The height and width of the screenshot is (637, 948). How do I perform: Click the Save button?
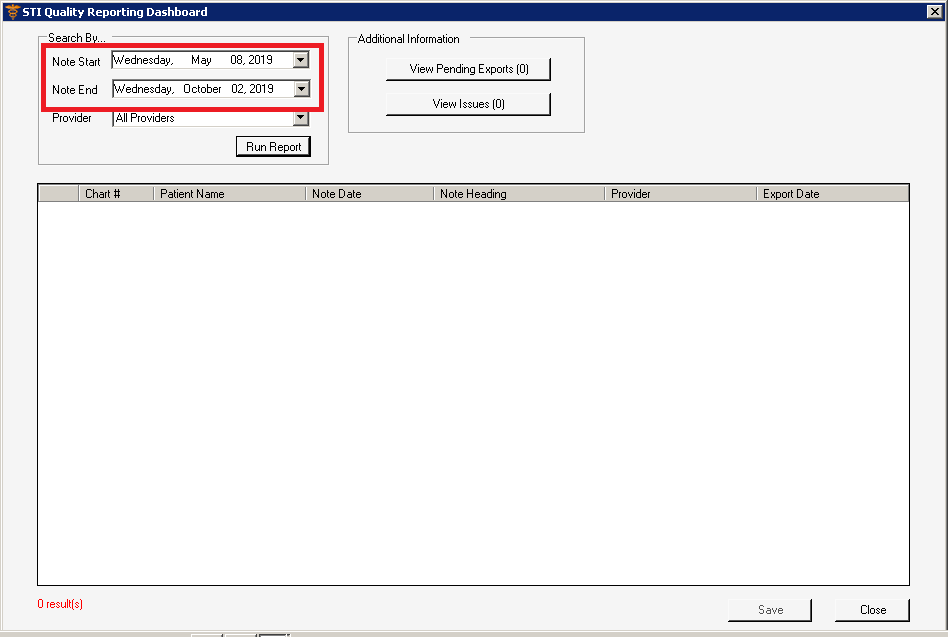pyautogui.click(x=770, y=610)
